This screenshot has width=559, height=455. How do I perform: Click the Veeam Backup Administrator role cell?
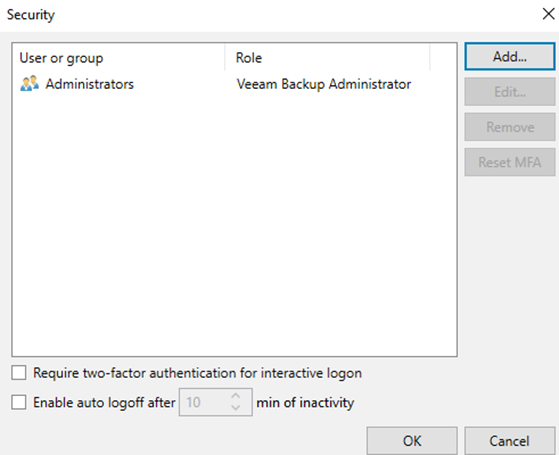click(324, 84)
